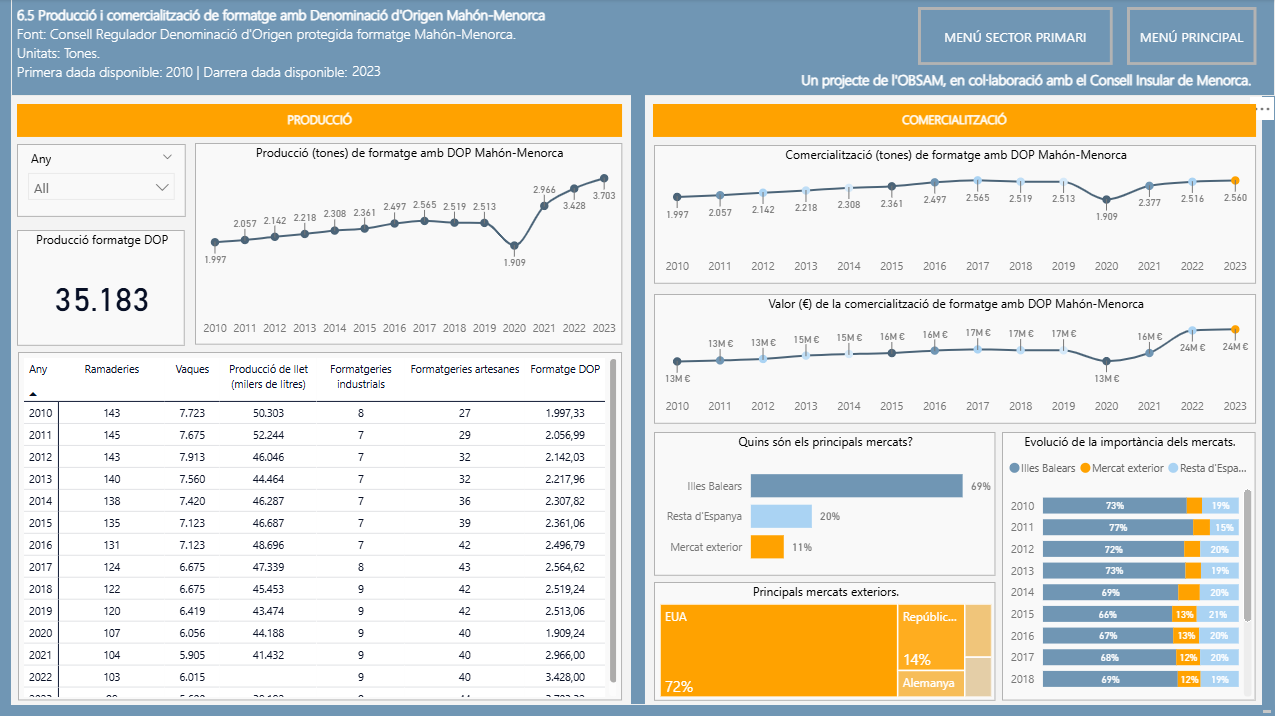The image size is (1275, 716).
Task: Select the Repúblic... 14% treemap tile
Action: (931, 636)
